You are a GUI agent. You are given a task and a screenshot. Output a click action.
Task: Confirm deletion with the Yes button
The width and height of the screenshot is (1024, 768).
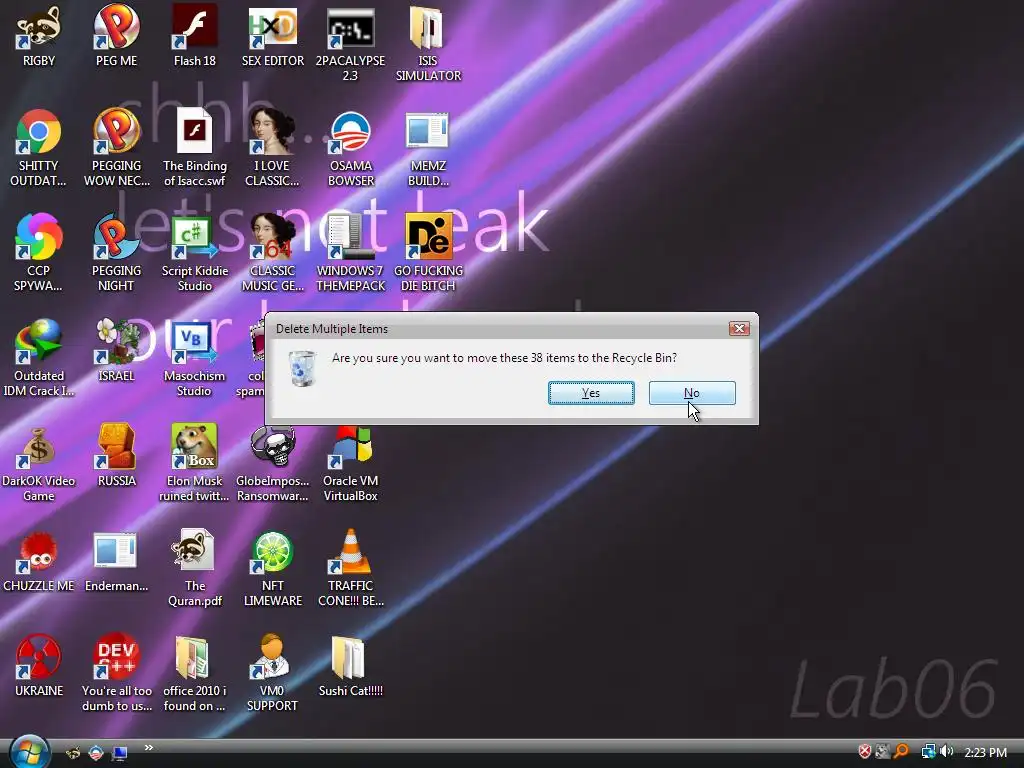tap(591, 393)
